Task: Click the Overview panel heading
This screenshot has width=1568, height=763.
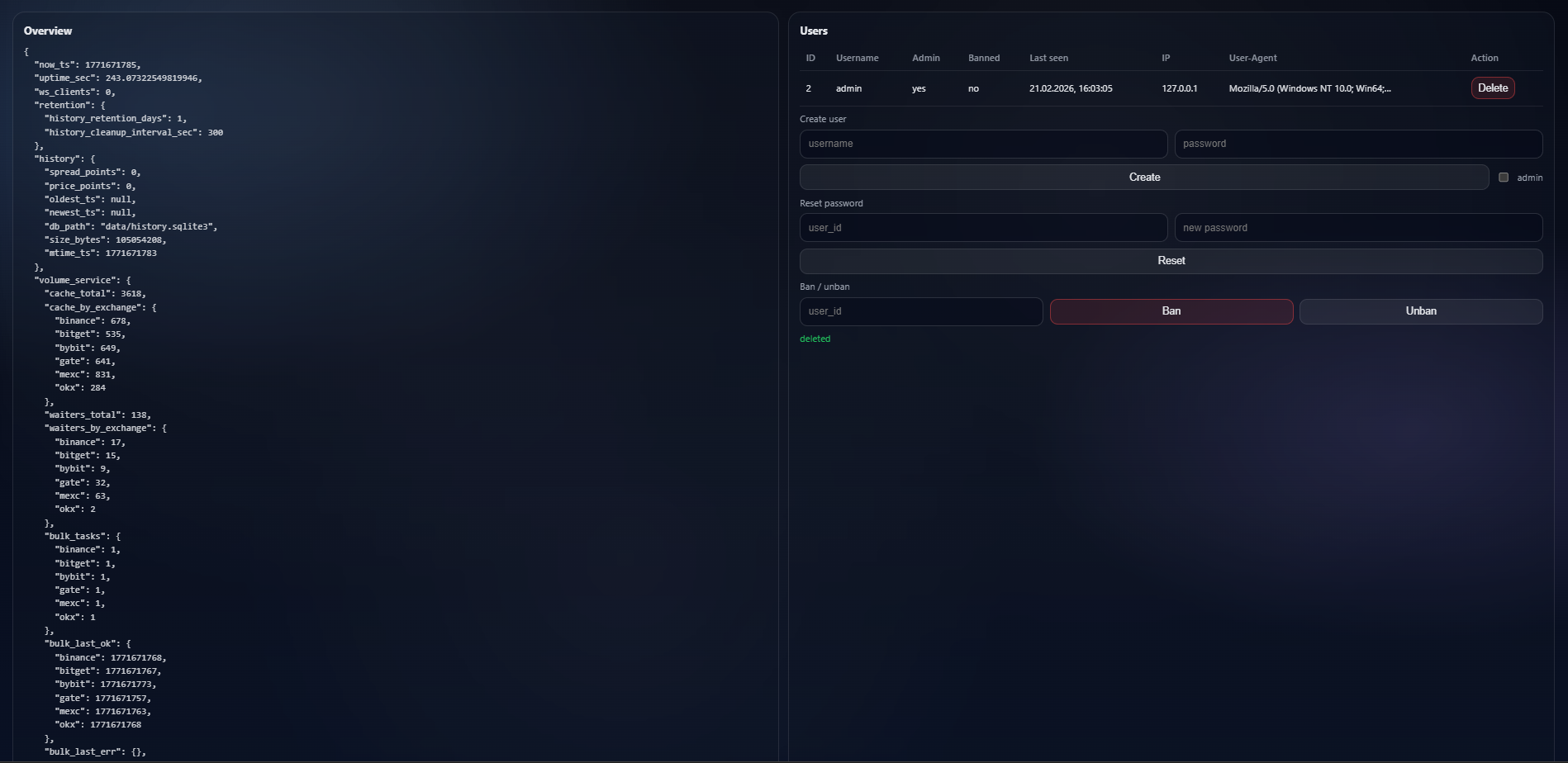Action: 48,31
